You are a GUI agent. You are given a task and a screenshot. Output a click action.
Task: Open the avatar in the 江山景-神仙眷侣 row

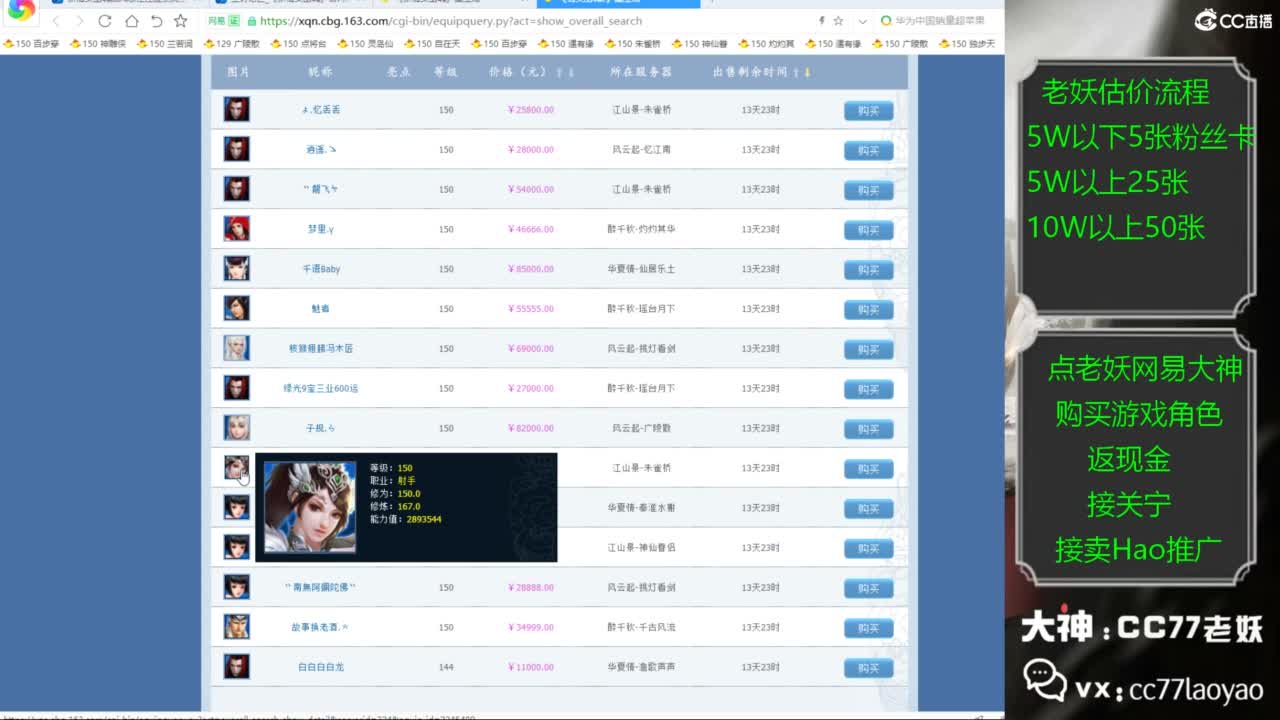[236, 547]
